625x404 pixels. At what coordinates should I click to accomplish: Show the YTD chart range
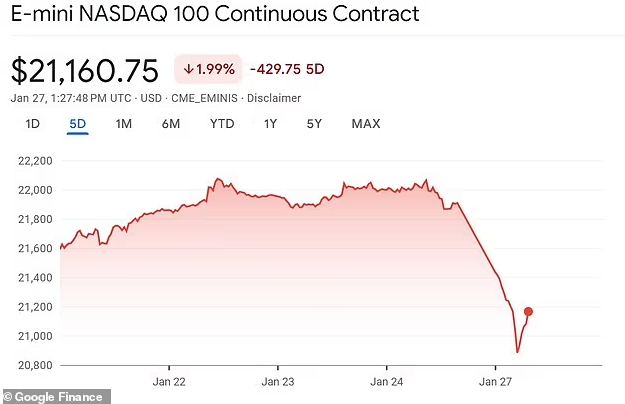tap(222, 124)
